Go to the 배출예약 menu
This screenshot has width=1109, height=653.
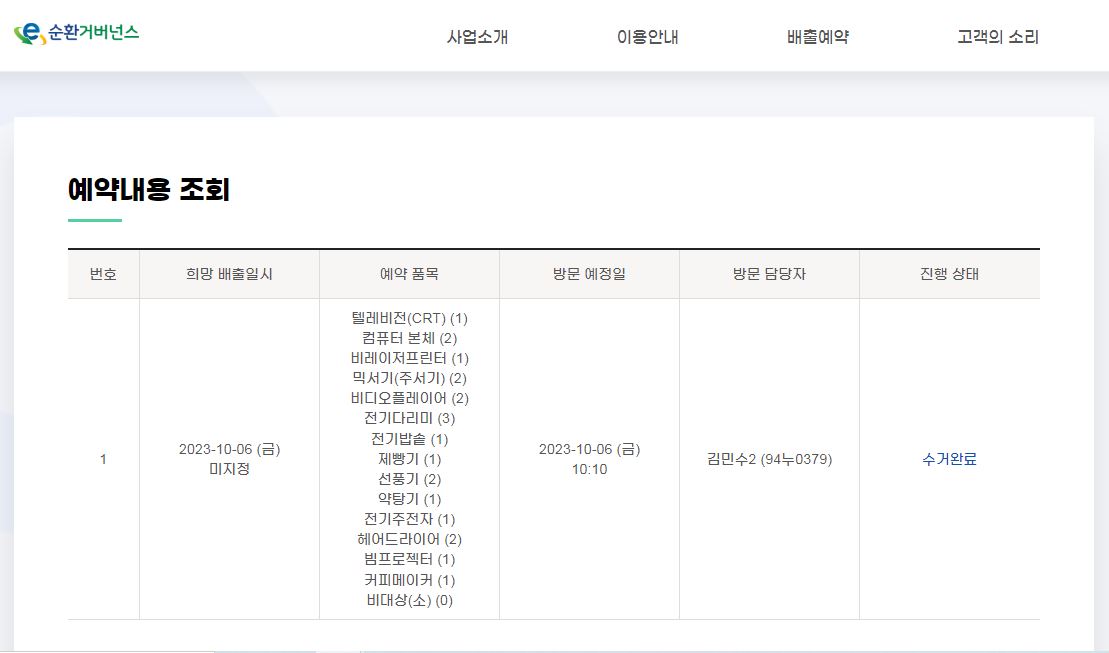pos(817,38)
